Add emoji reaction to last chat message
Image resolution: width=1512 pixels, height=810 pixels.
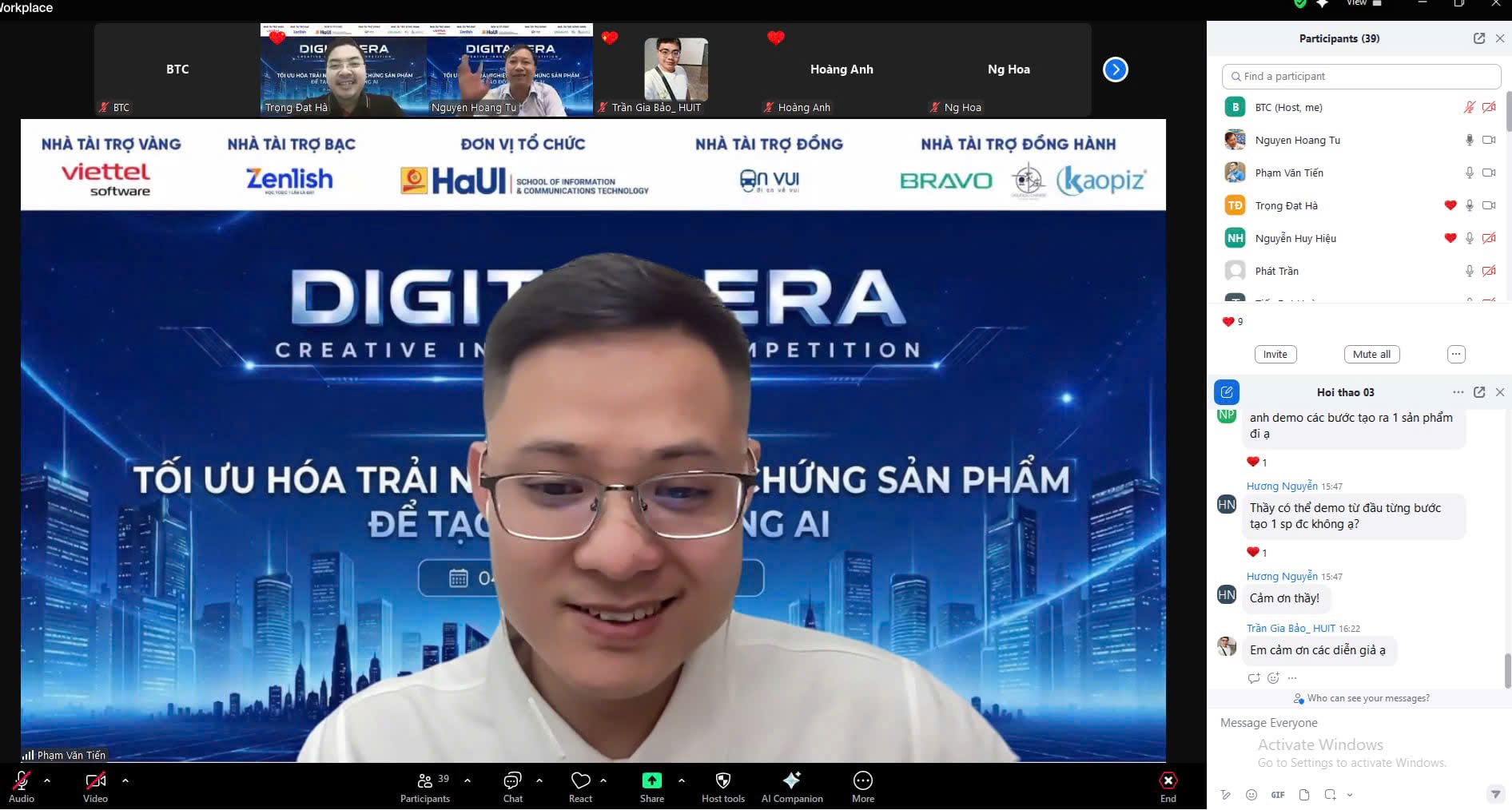(x=1274, y=678)
